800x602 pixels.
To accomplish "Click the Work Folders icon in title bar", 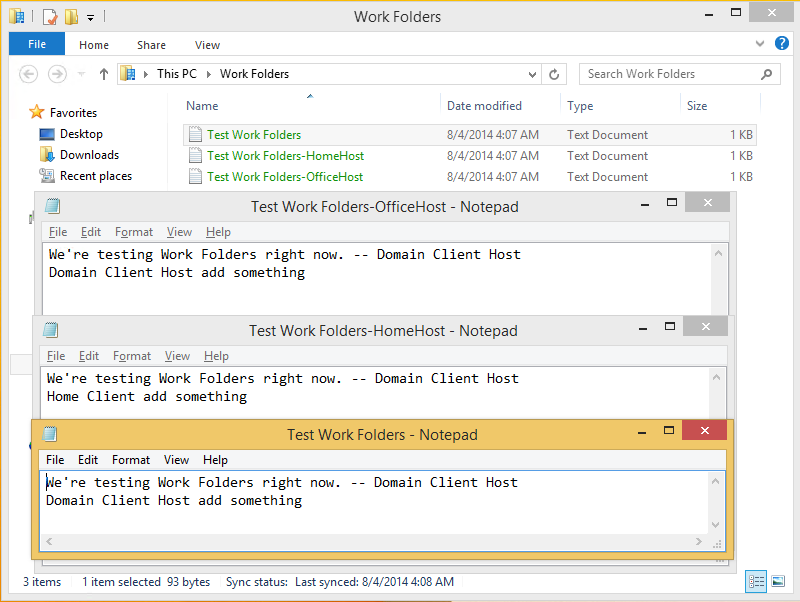I will pyautogui.click(x=16, y=16).
